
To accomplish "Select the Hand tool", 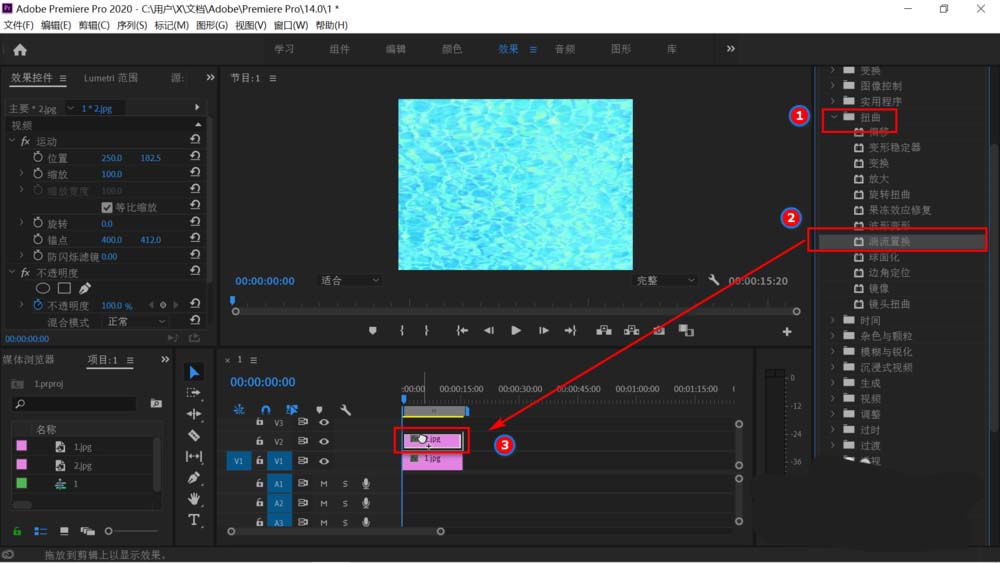I will [x=194, y=499].
